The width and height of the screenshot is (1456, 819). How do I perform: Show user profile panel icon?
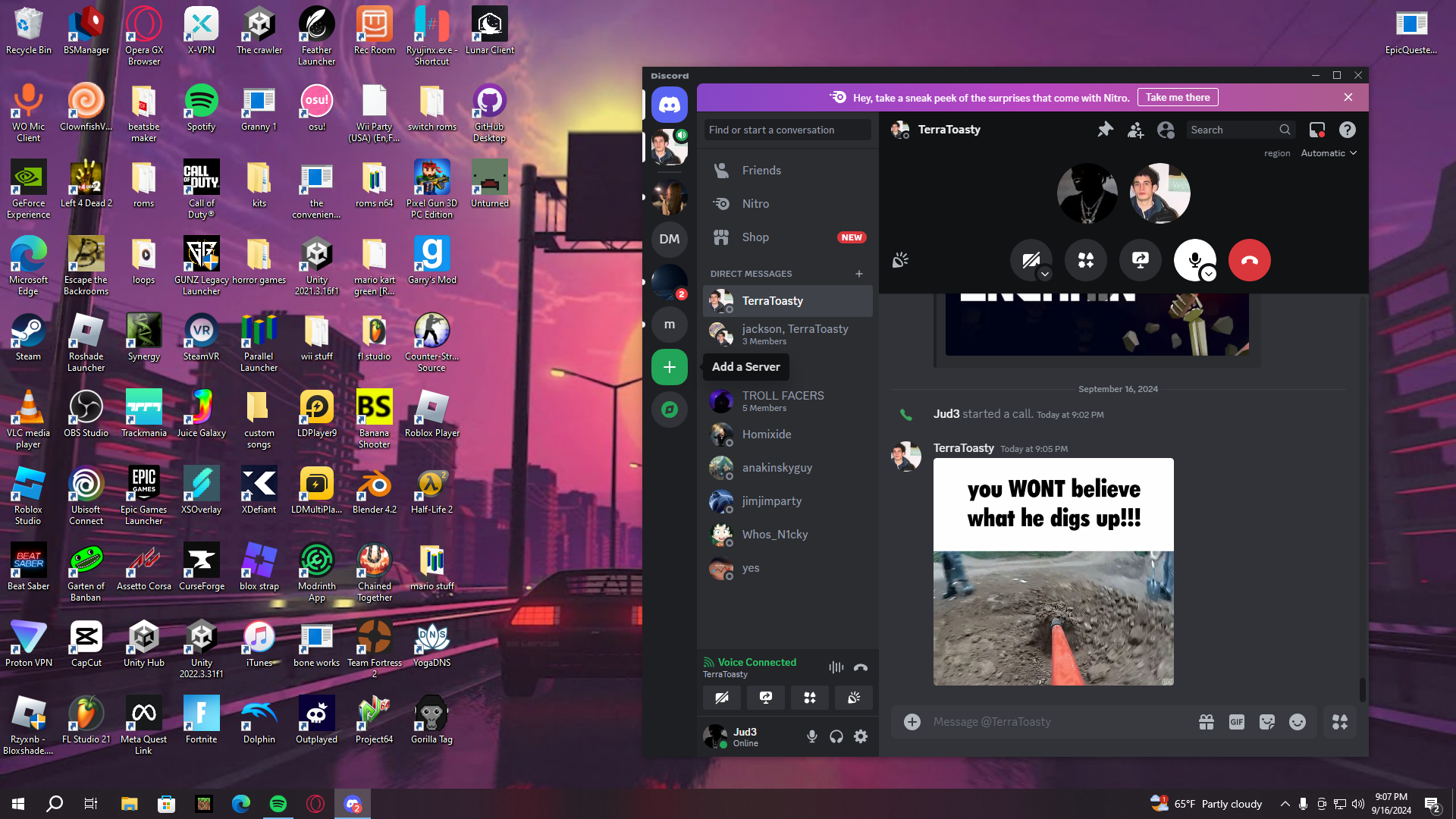[1166, 130]
